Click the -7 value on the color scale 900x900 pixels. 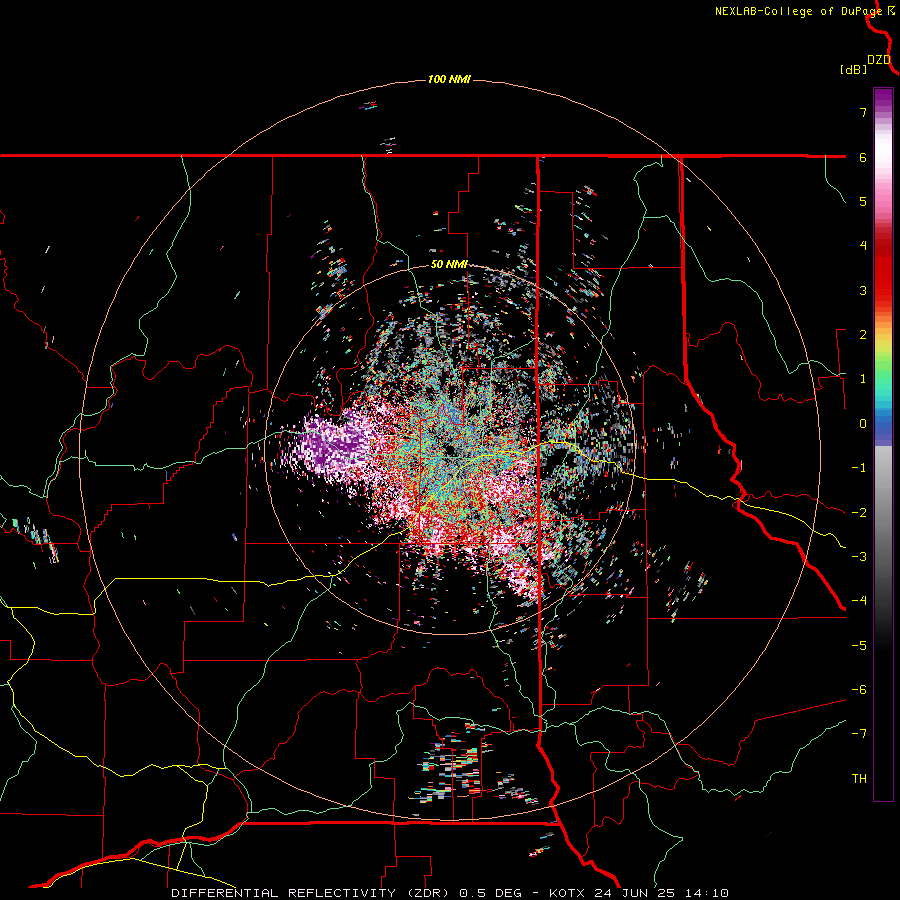pos(859,734)
